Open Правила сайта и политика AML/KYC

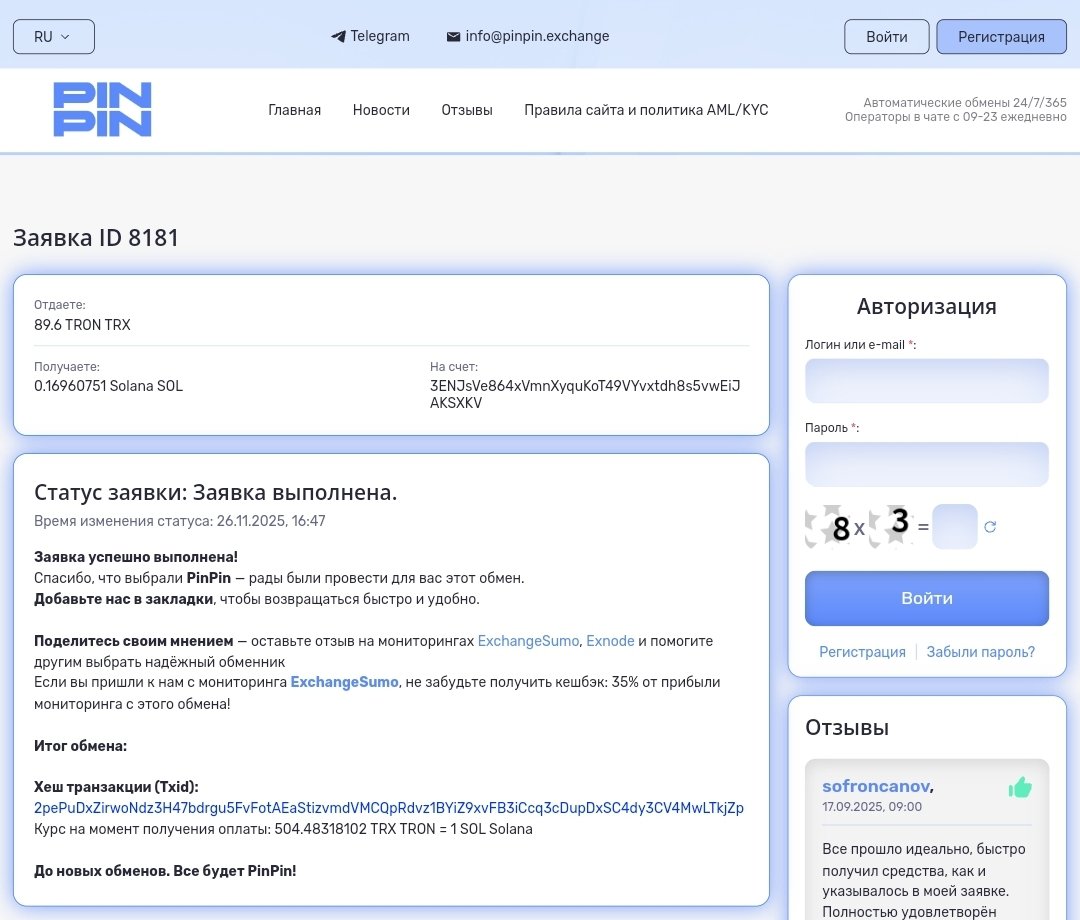(646, 110)
